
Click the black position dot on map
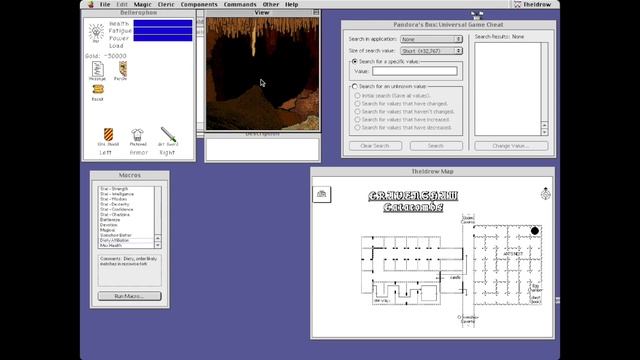pyautogui.click(x=535, y=231)
